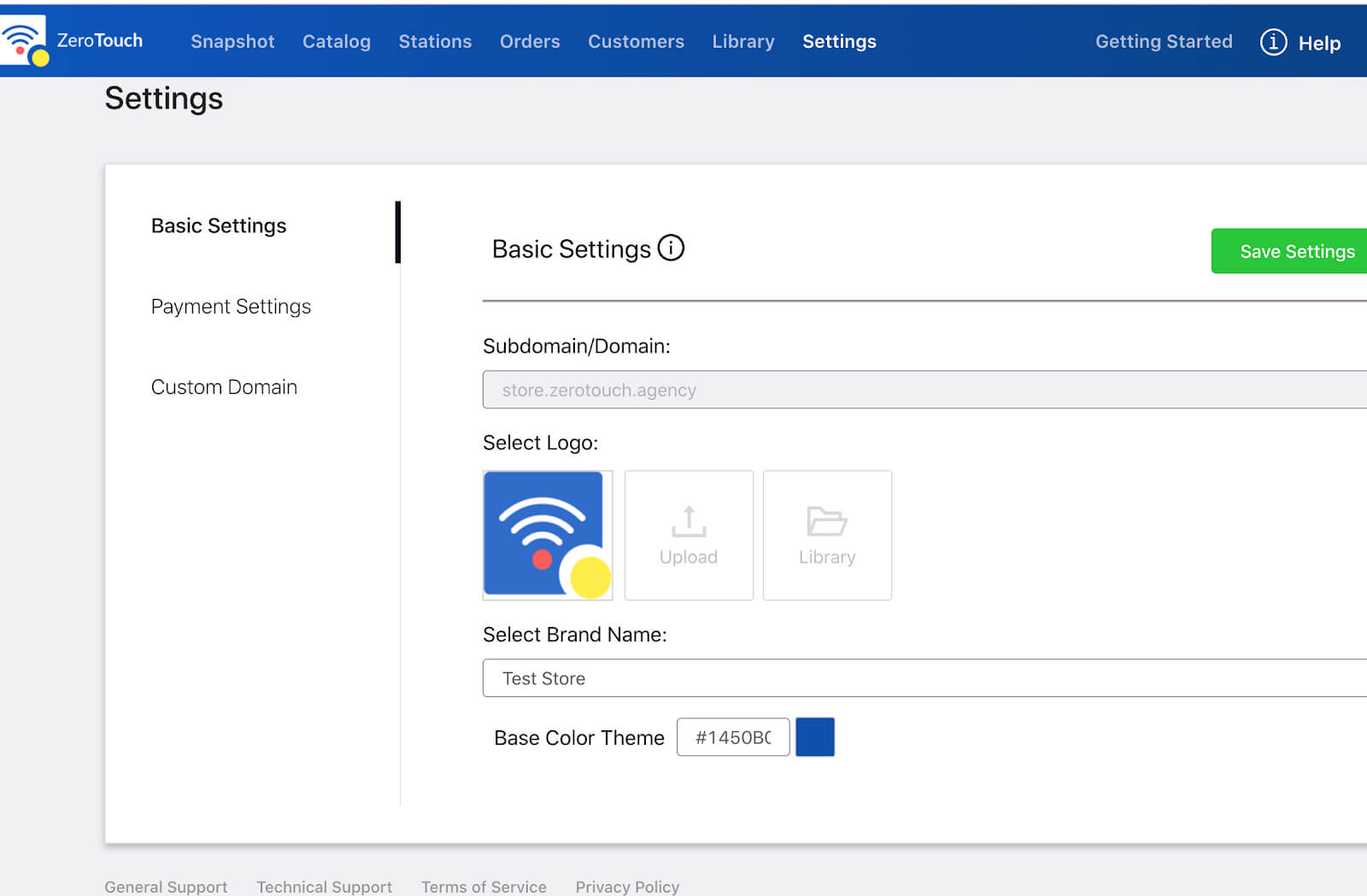1367x896 pixels.
Task: Click the ZeroTouch brand name
Action: 99,40
